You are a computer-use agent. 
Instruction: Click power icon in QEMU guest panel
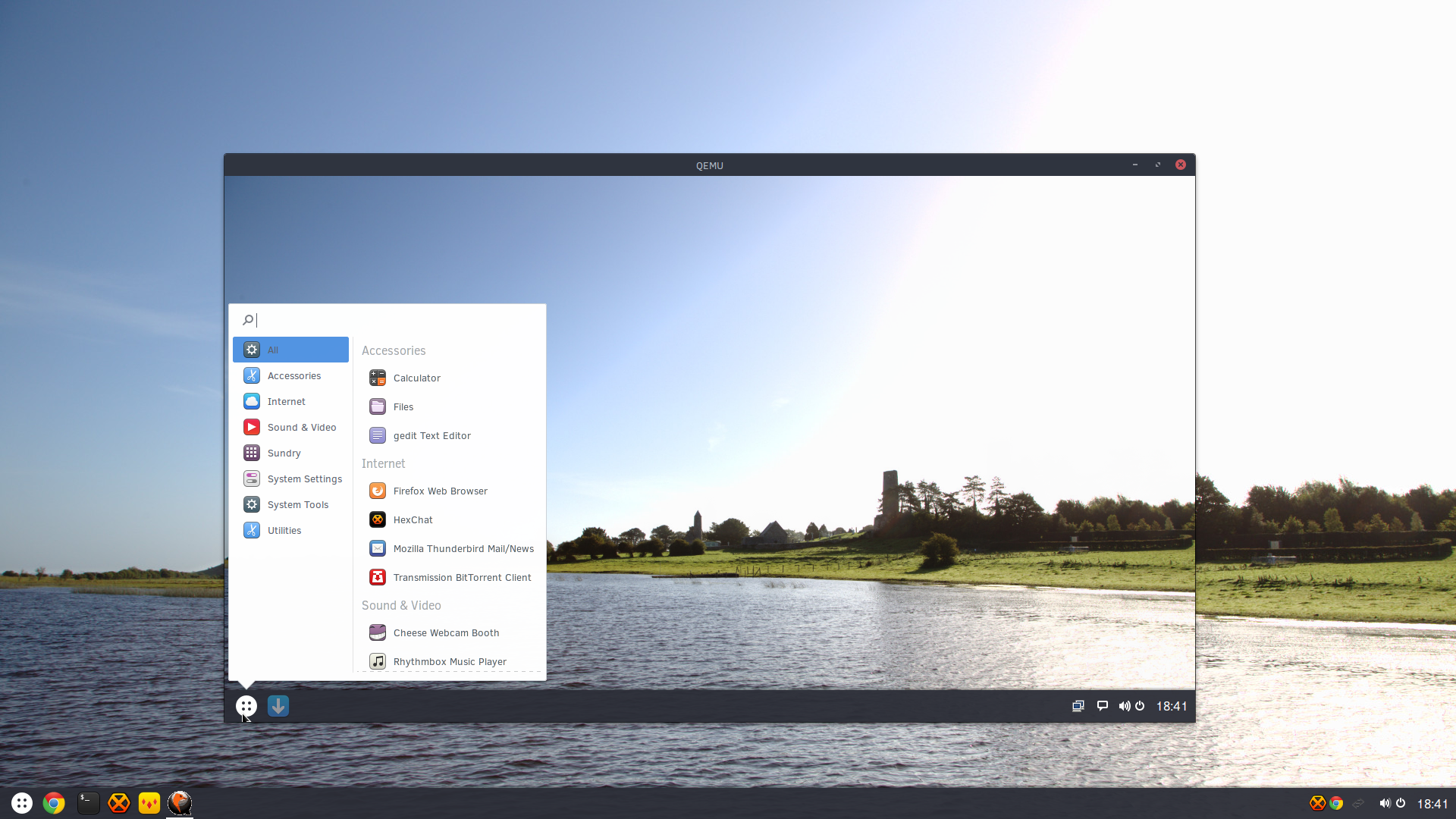1139,706
